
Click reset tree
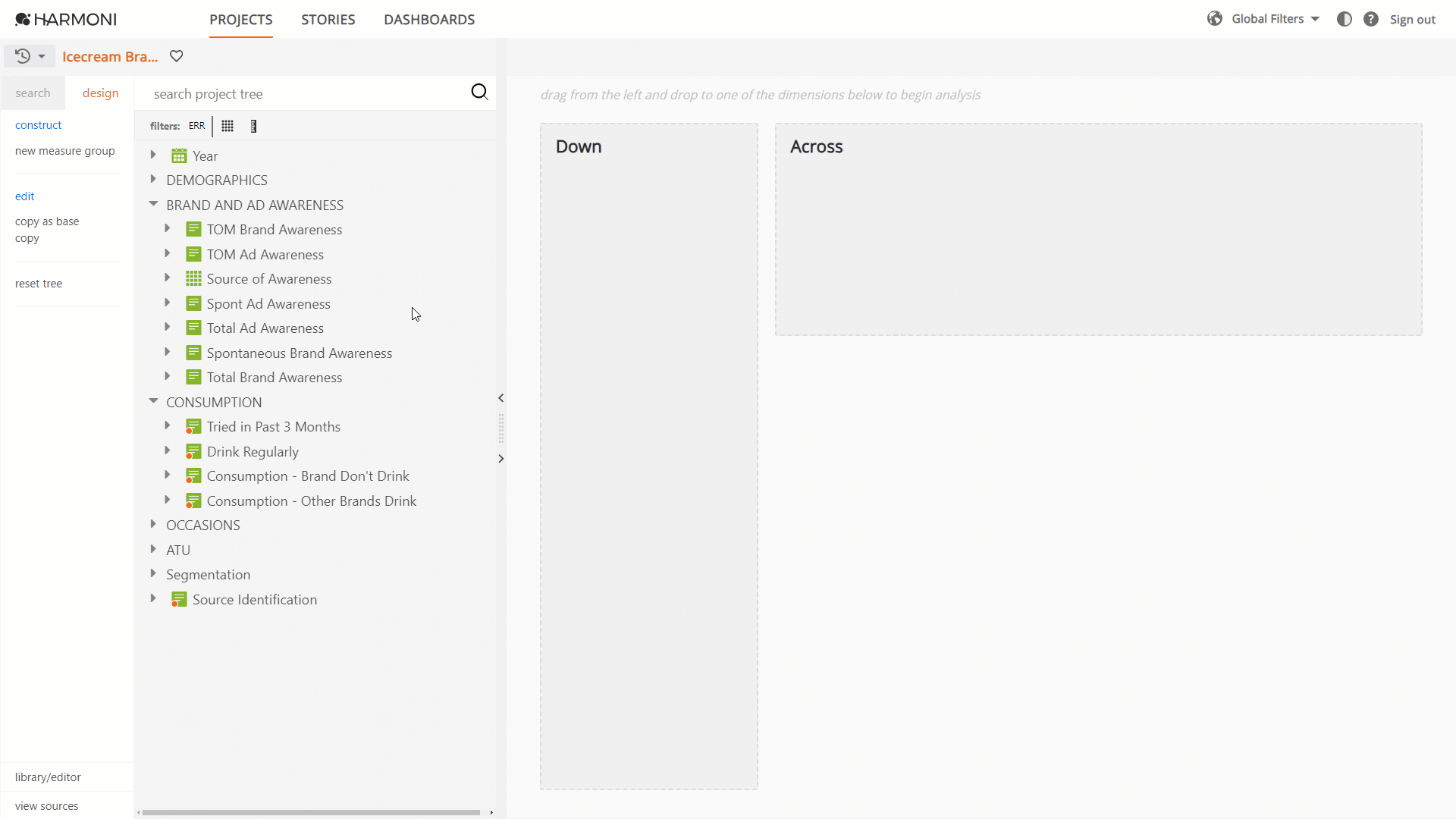pyautogui.click(x=39, y=284)
